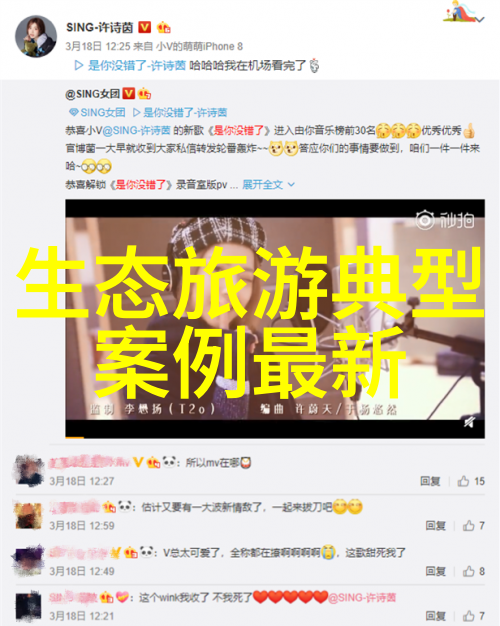Click the crown membership icon beside SING-许诗茵
Image resolution: width=500 pixels, height=626 pixels.
(x=163, y=27)
